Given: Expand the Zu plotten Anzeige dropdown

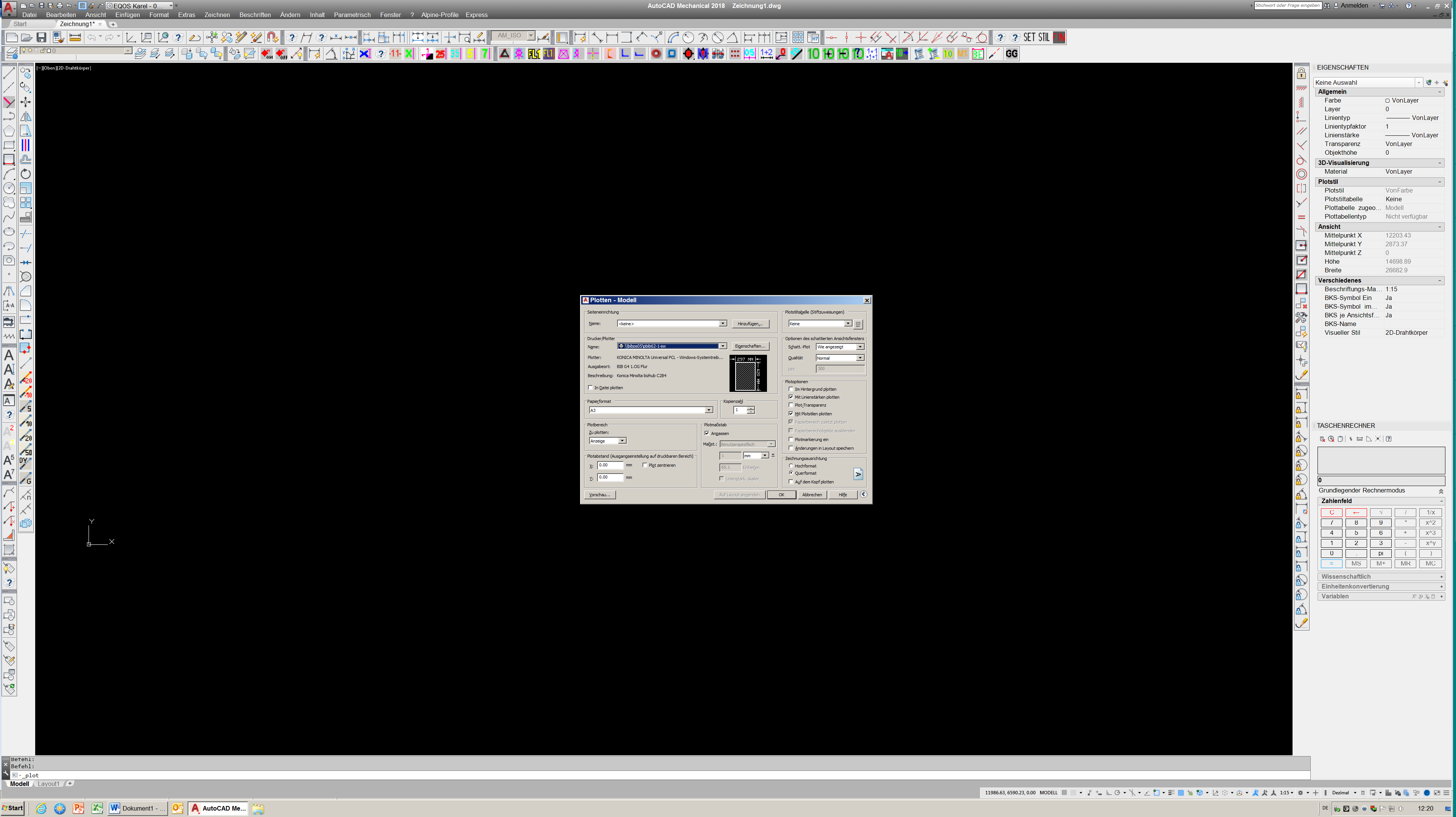Looking at the screenshot, I should click(x=622, y=441).
